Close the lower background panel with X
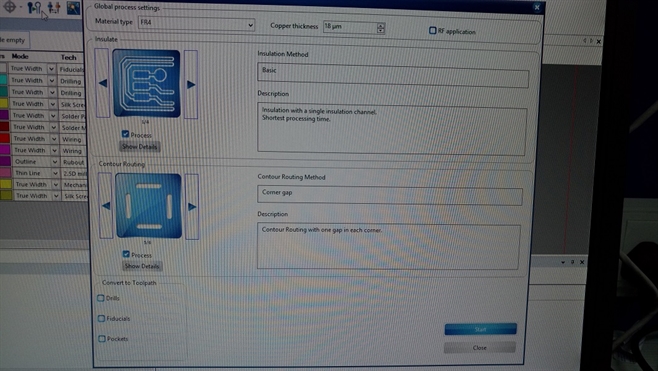 pos(582,262)
